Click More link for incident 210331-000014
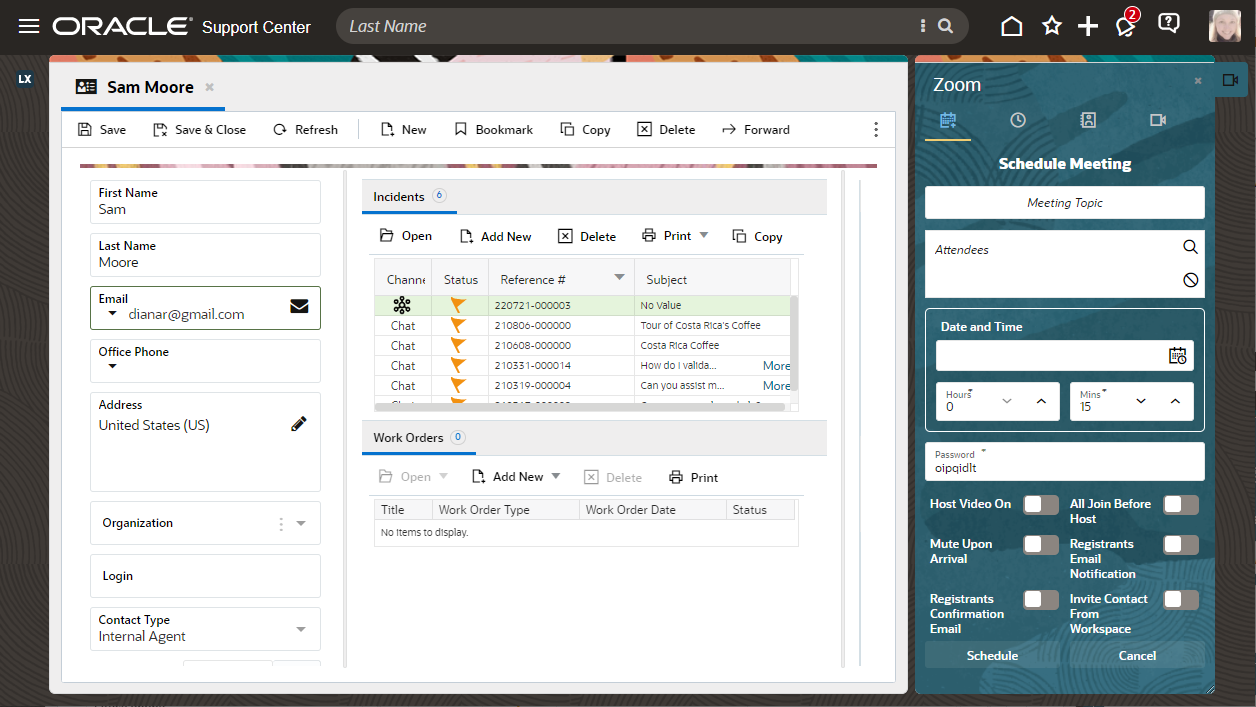 tap(776, 365)
